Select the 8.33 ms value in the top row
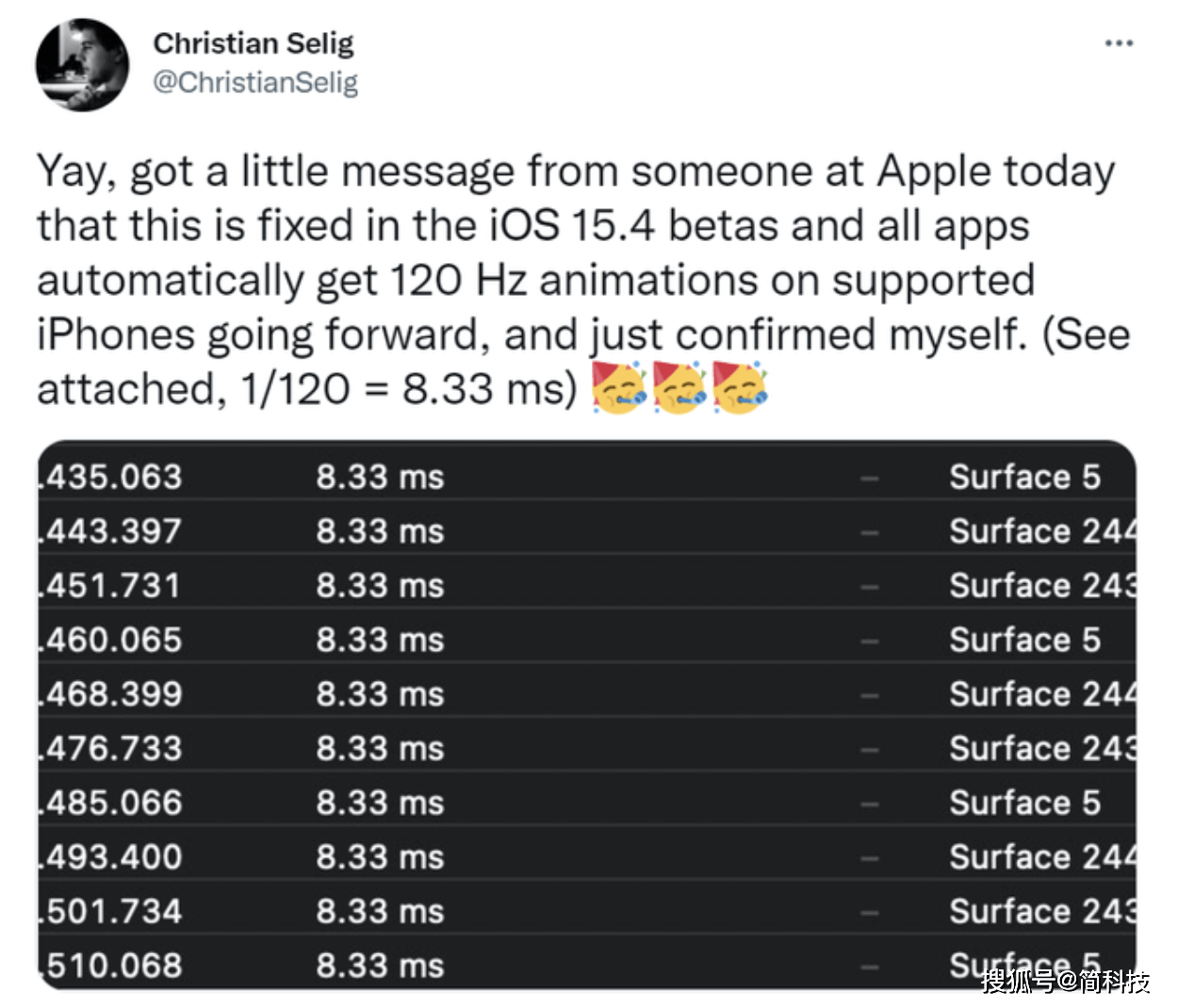Screen dimensions: 1178x1008 tap(381, 477)
